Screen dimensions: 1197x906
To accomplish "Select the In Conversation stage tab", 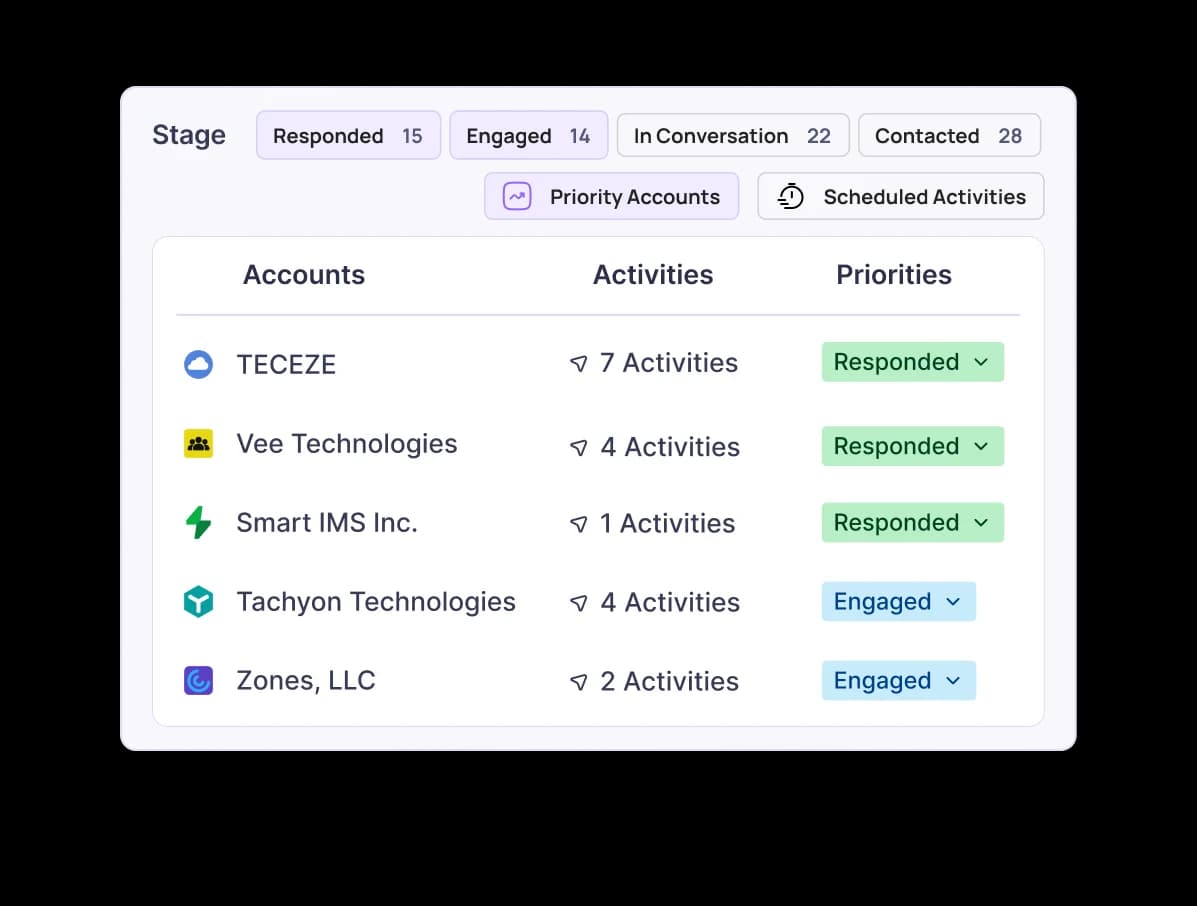I will click(733, 135).
